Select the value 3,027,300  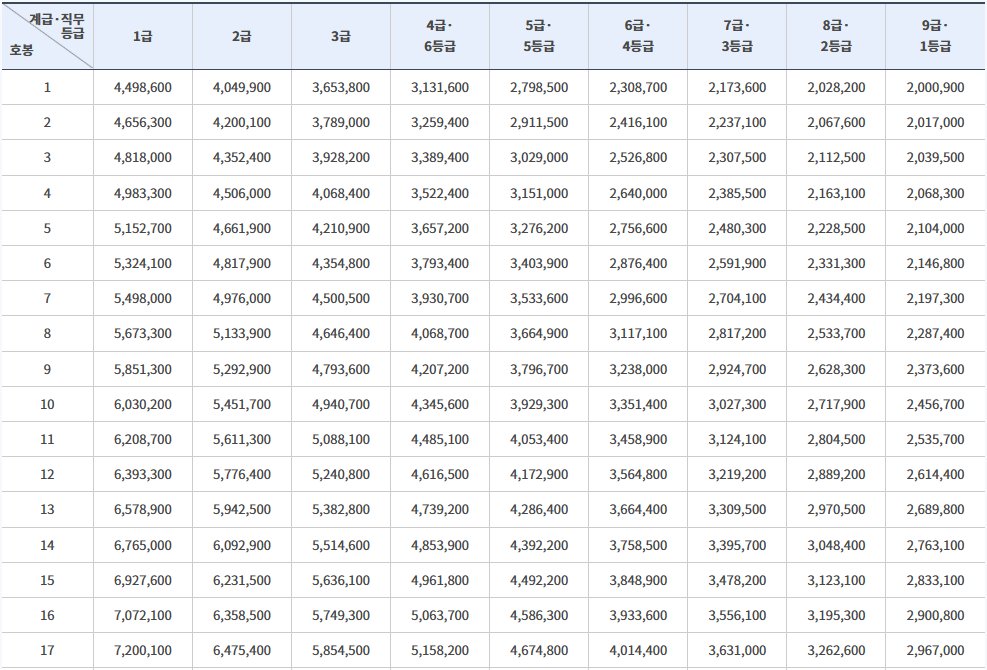(x=737, y=404)
